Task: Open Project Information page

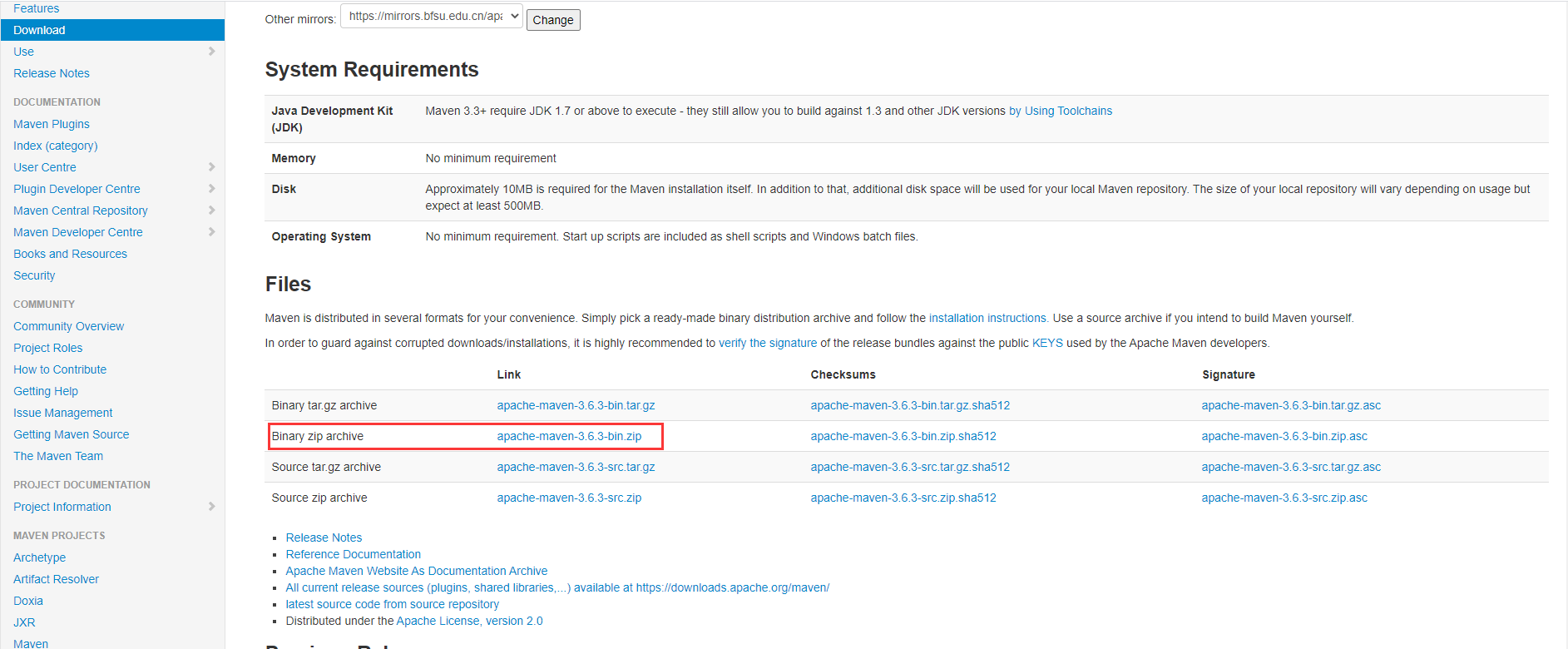Action: pyautogui.click(x=62, y=507)
